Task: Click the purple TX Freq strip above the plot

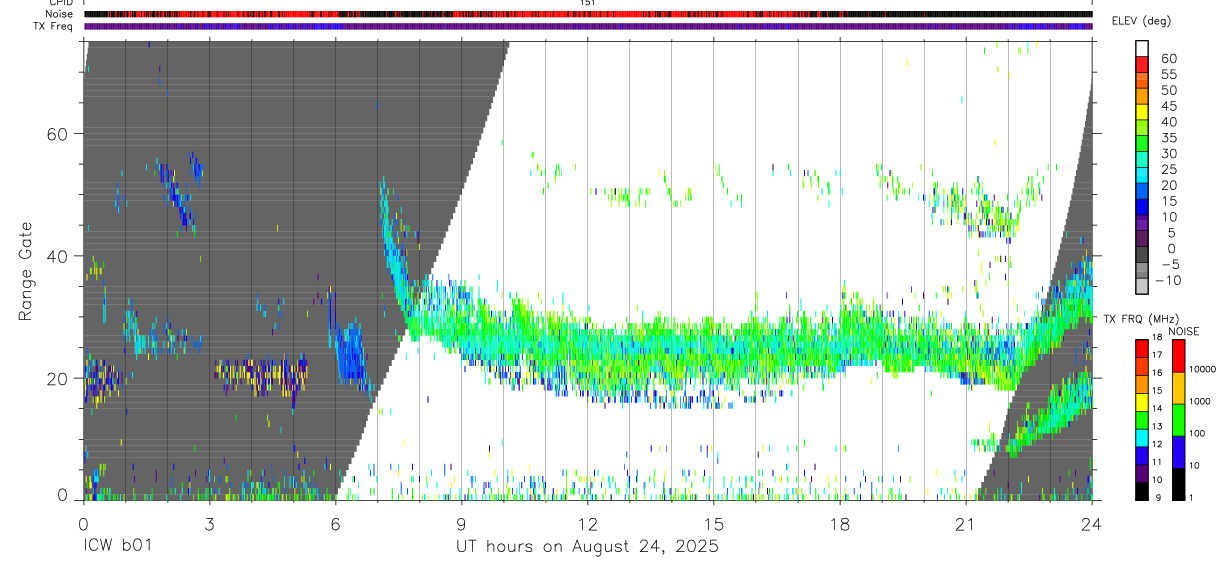Action: click(x=588, y=26)
